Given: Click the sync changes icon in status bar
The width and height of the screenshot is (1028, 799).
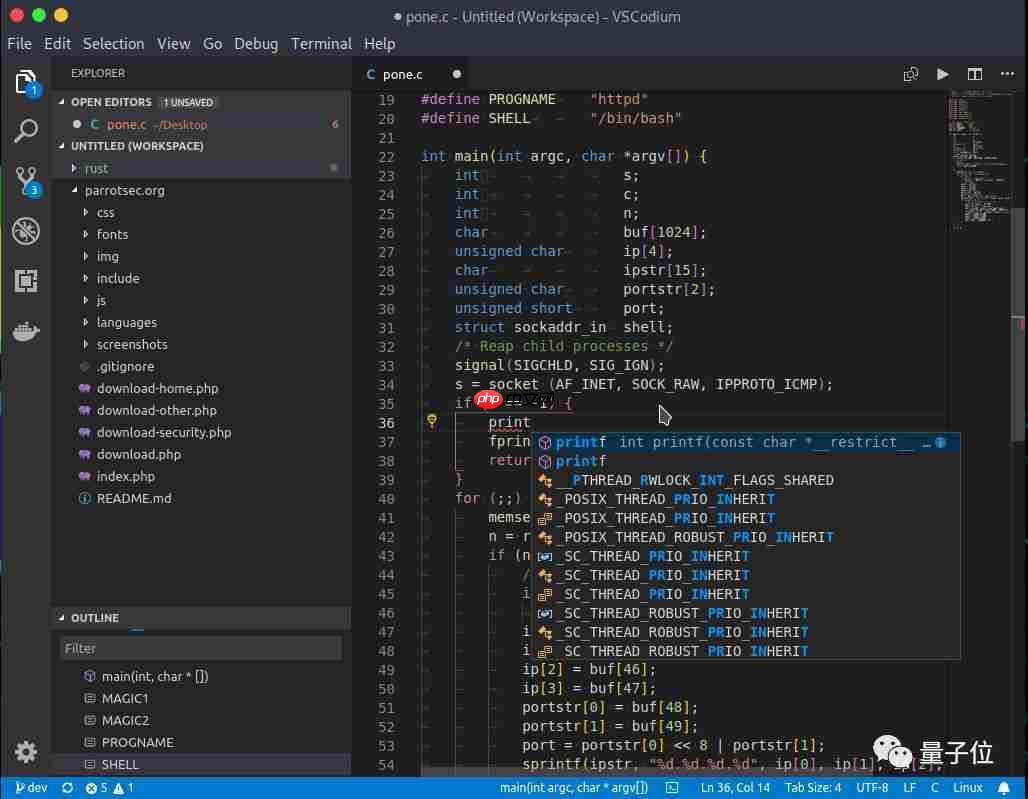Looking at the screenshot, I should (x=67, y=788).
